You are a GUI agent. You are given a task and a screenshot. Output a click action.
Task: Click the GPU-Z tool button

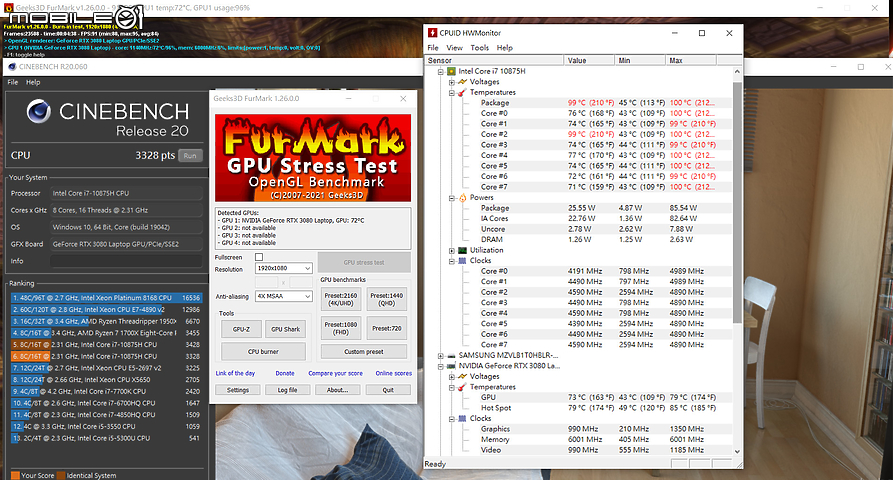pos(241,329)
